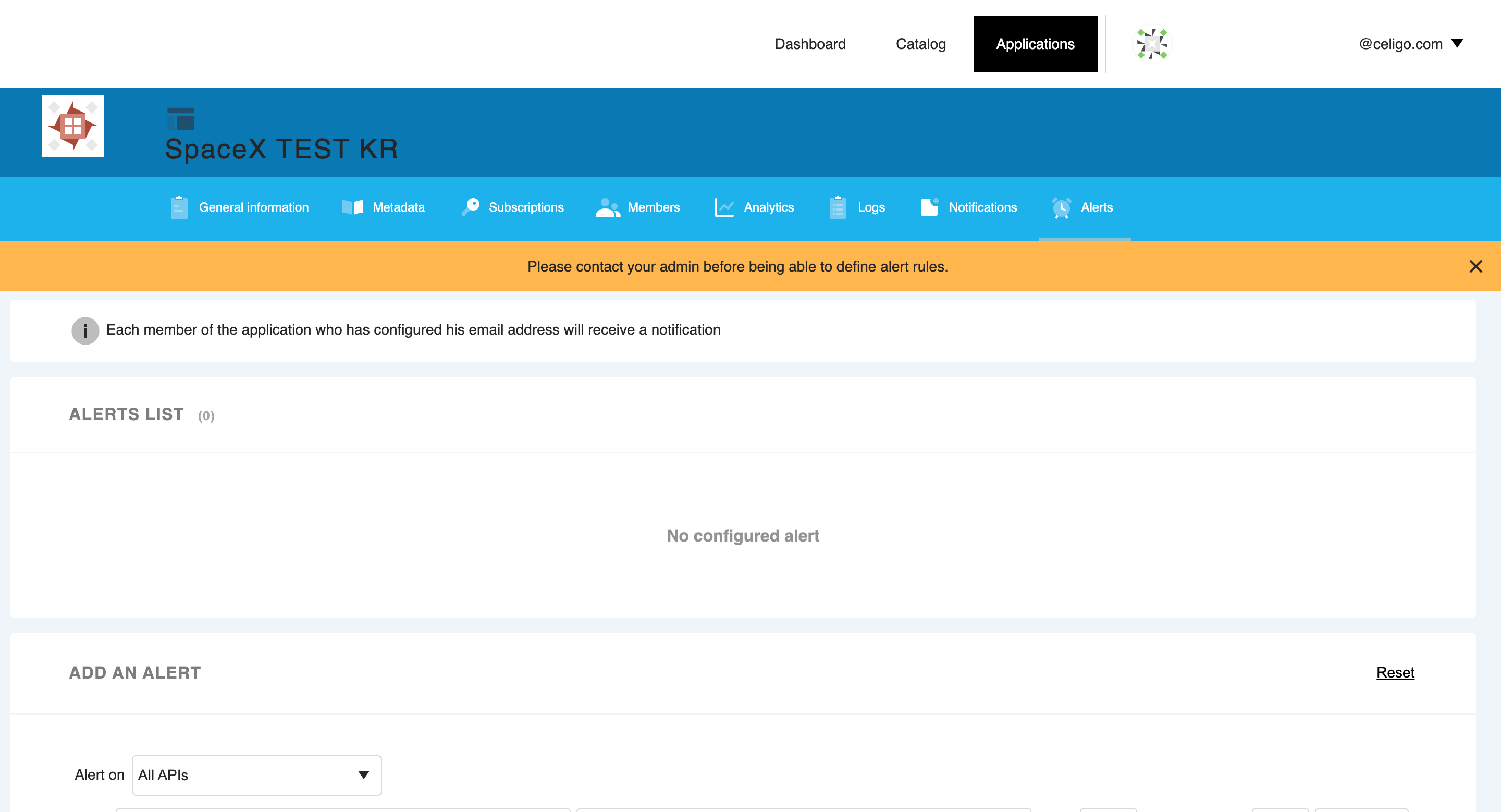The image size is (1501, 812).
Task: Select the Applications navigation button
Action: click(1036, 44)
